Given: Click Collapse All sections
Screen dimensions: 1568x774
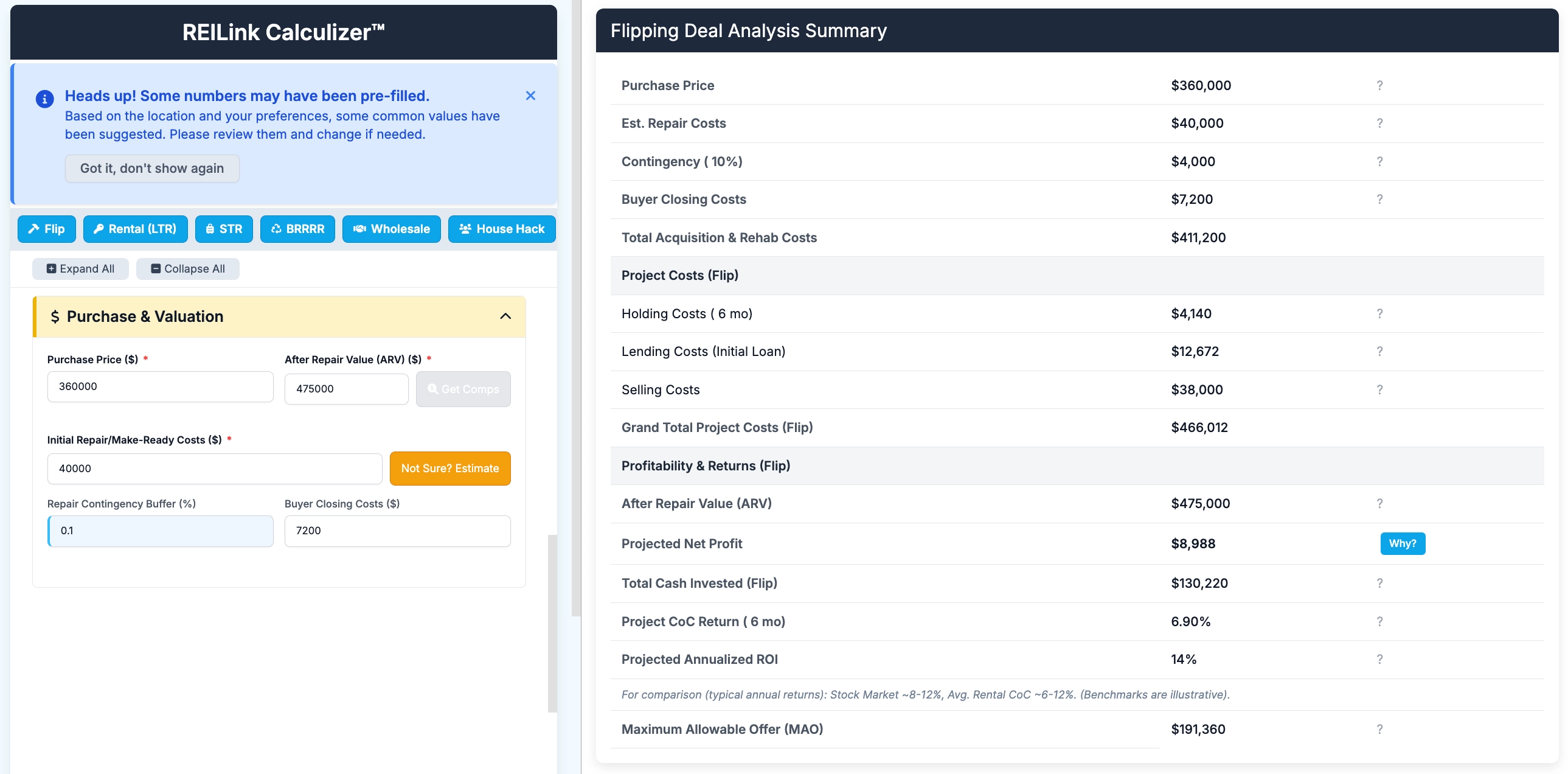Looking at the screenshot, I should click(187, 268).
